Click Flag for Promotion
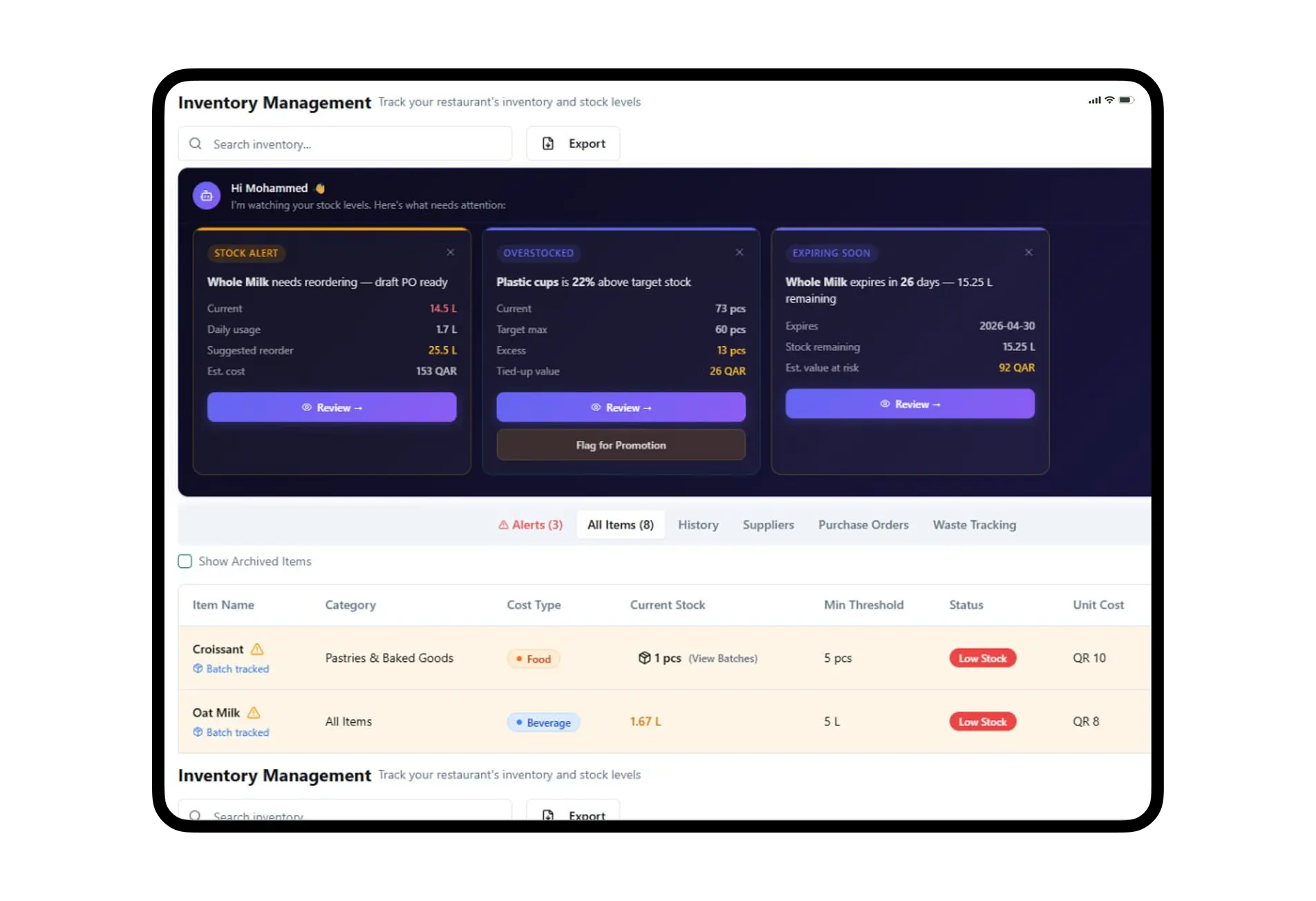The image size is (1316, 901). 621,445
